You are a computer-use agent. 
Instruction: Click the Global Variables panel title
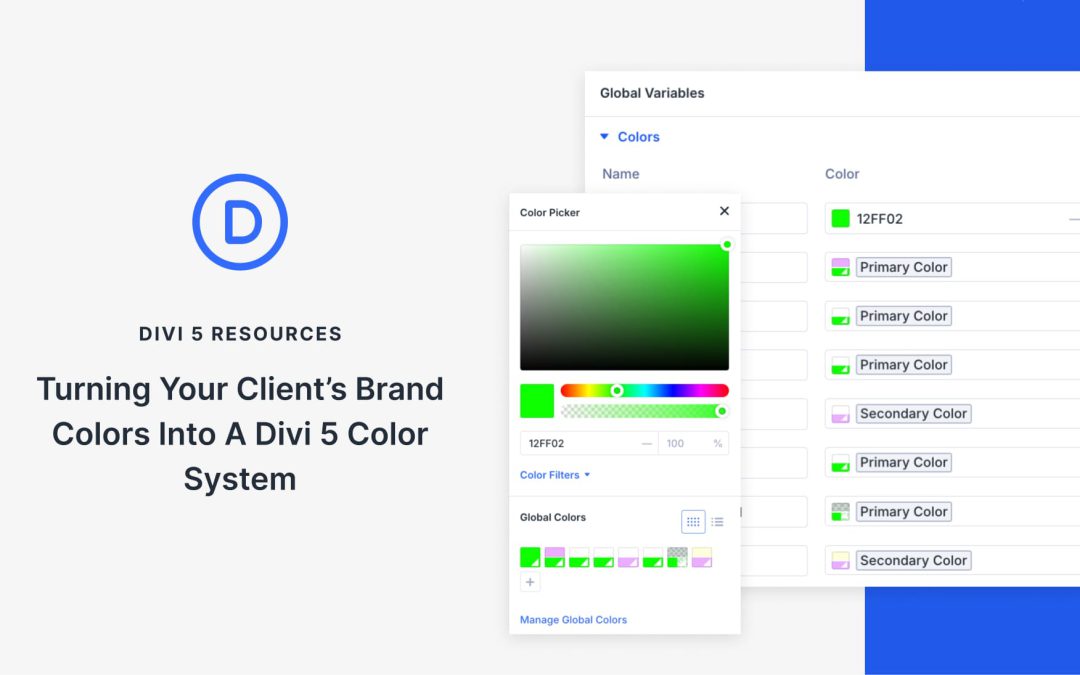point(652,93)
